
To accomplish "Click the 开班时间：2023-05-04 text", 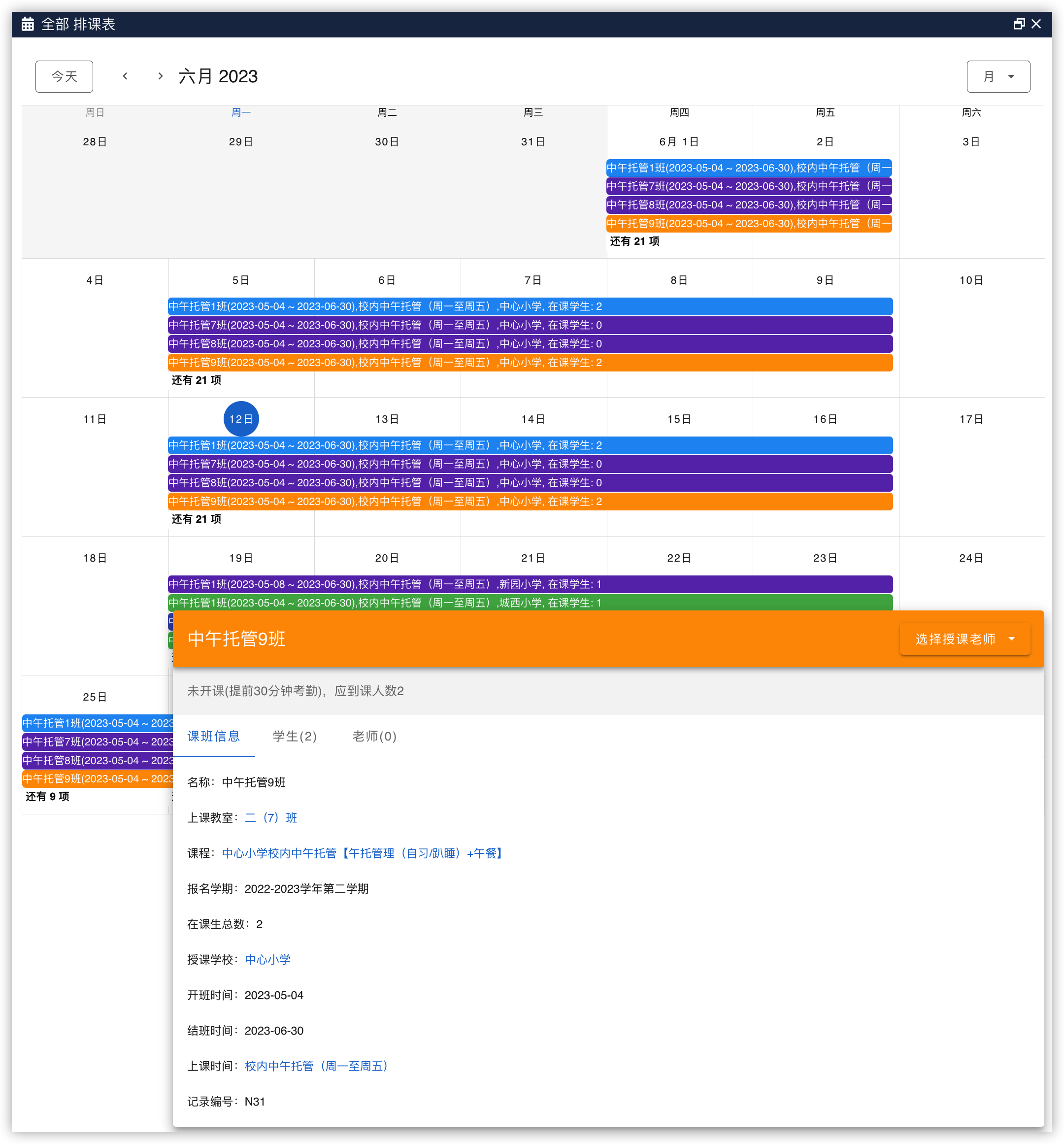I will coord(245,995).
